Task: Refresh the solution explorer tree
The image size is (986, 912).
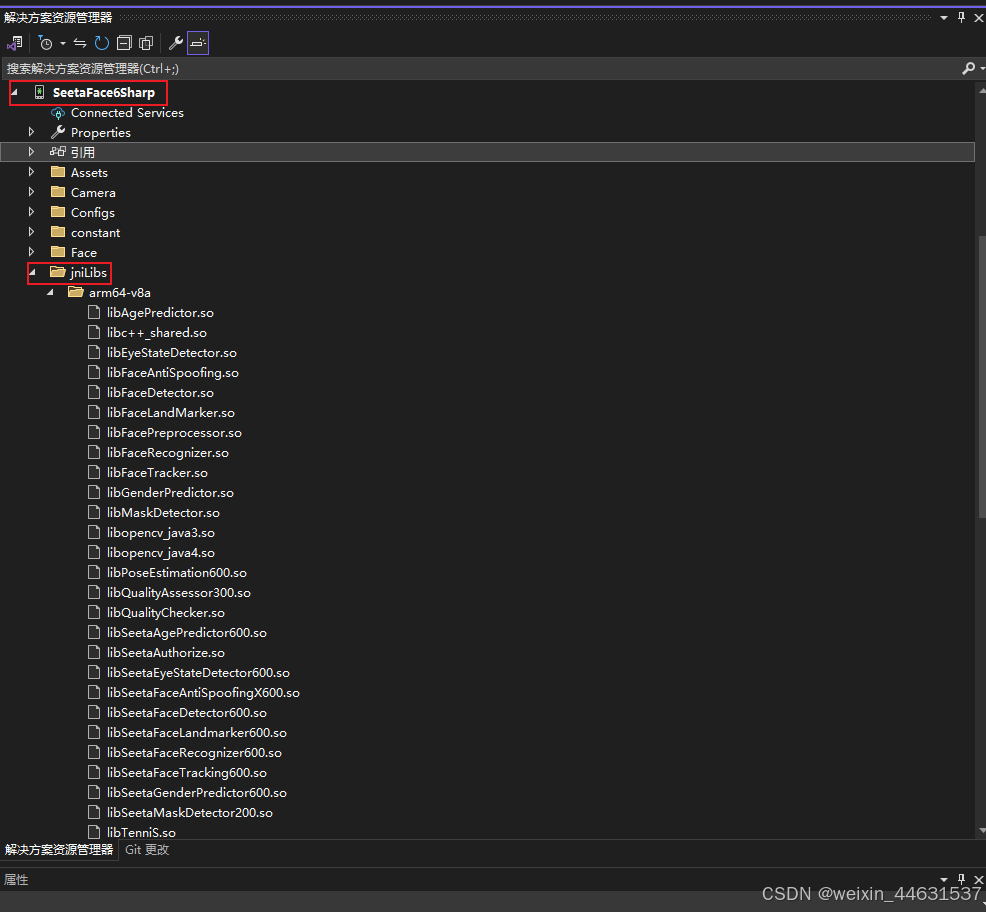Action: click(x=101, y=43)
